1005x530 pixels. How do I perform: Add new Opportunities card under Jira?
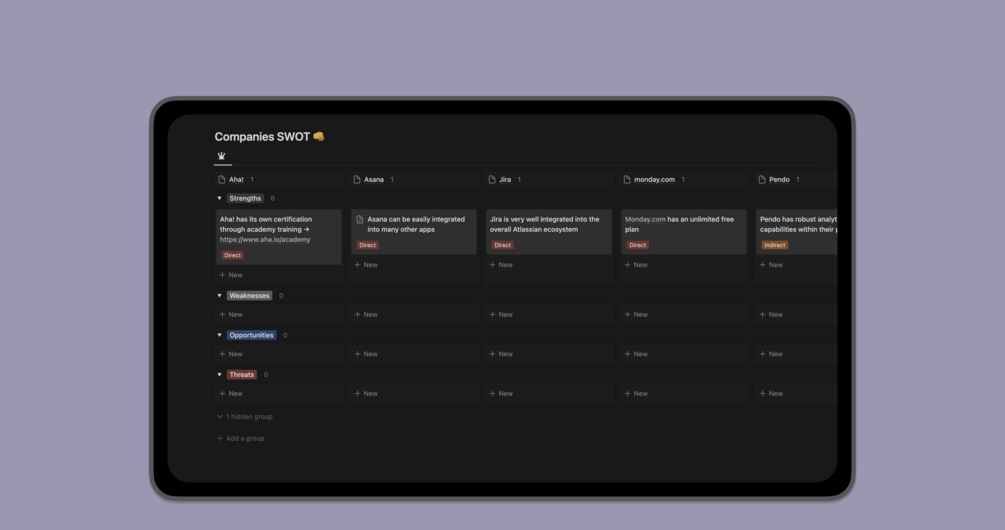pyautogui.click(x=501, y=354)
